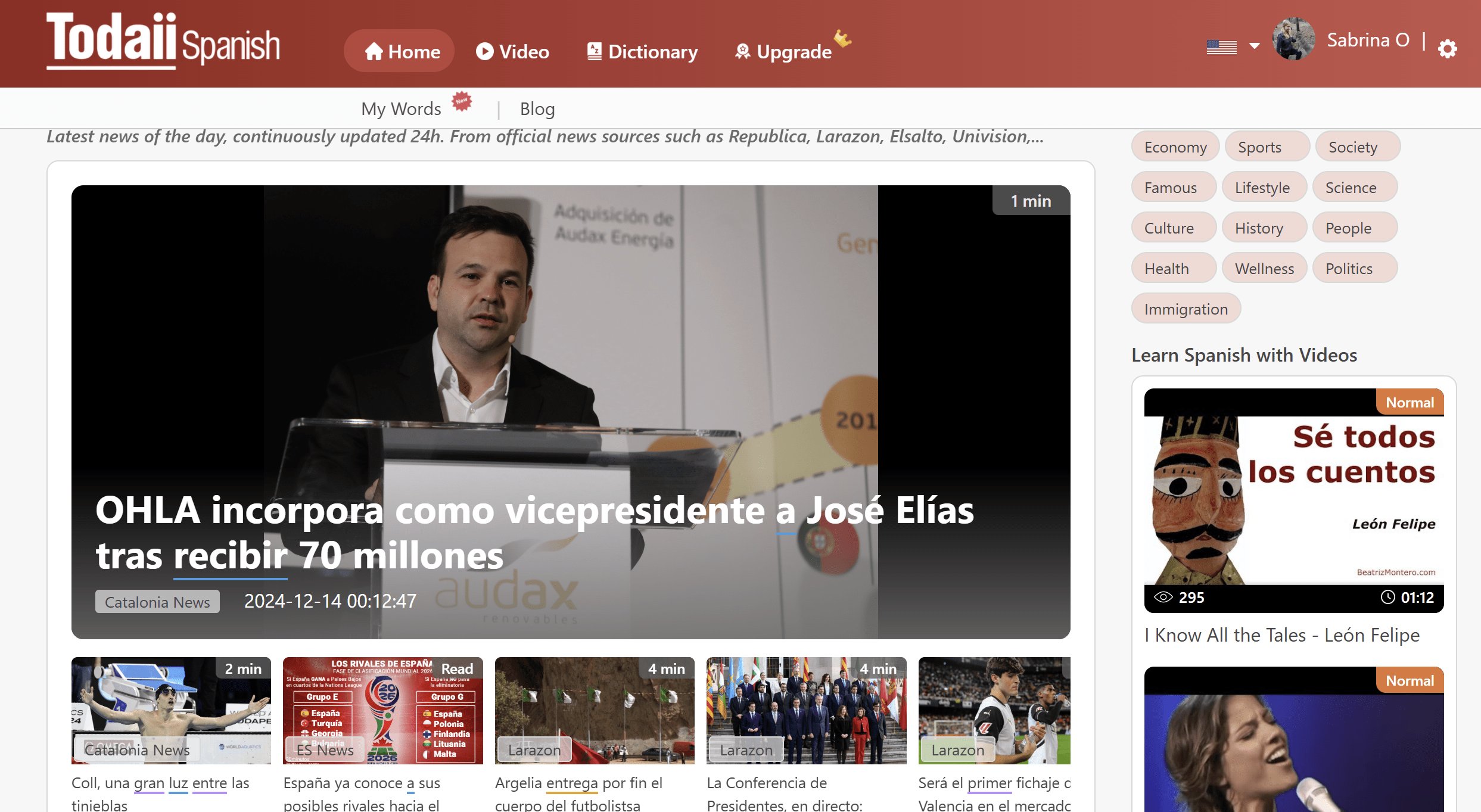Select the Upgrade menu item

tap(783, 51)
